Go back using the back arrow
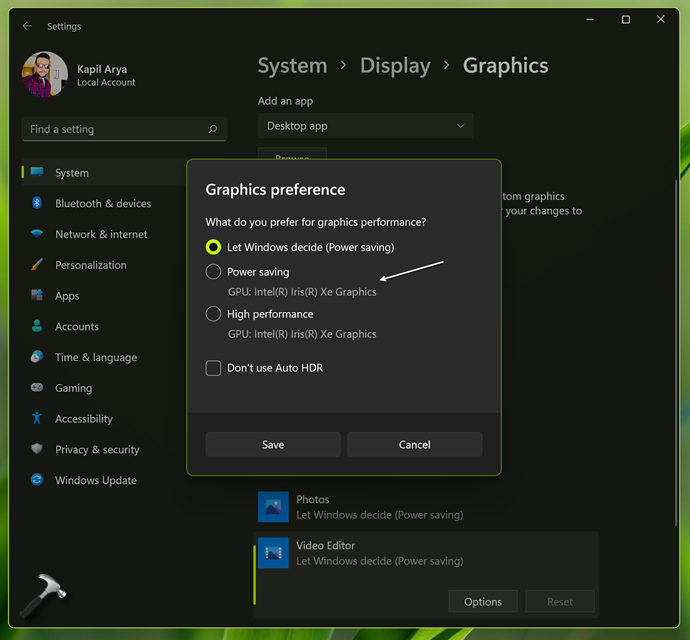Image resolution: width=690 pixels, height=640 pixels. (27, 26)
